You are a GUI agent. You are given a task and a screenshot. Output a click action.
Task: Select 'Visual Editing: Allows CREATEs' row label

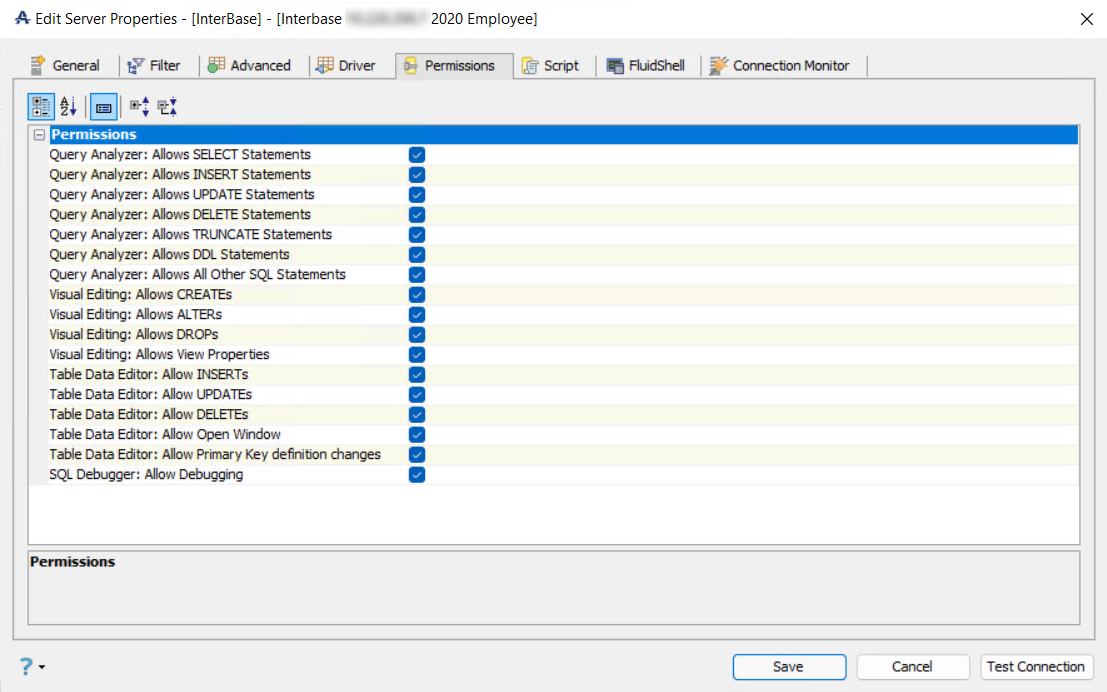pos(140,294)
